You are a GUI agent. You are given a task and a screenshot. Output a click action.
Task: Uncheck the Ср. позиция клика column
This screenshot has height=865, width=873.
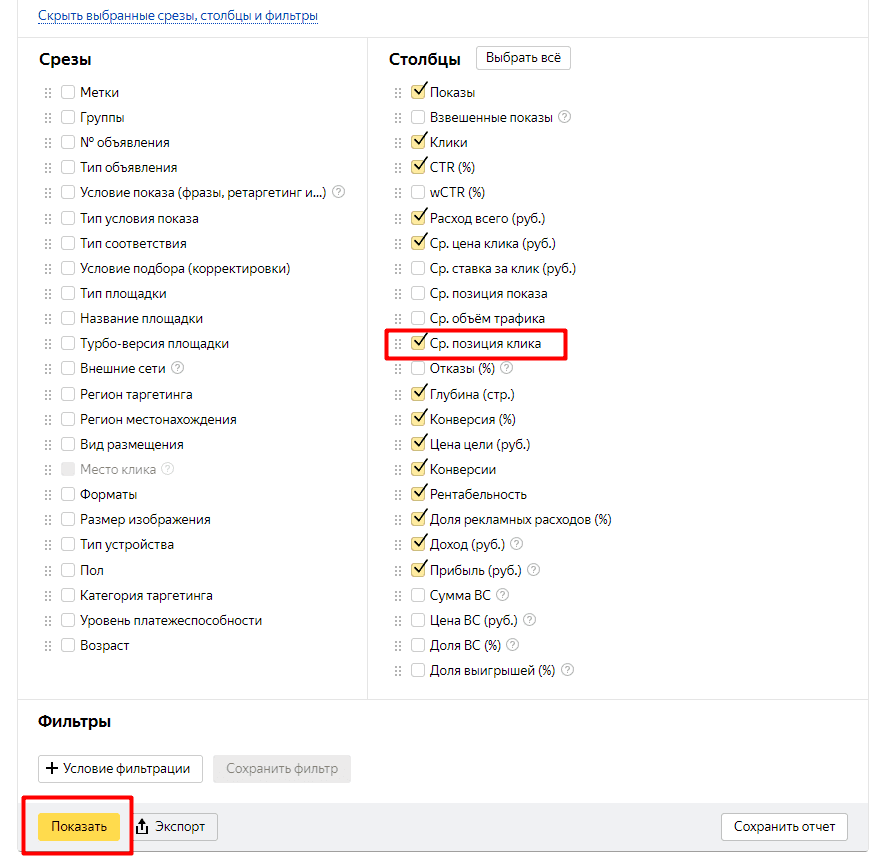(x=418, y=343)
